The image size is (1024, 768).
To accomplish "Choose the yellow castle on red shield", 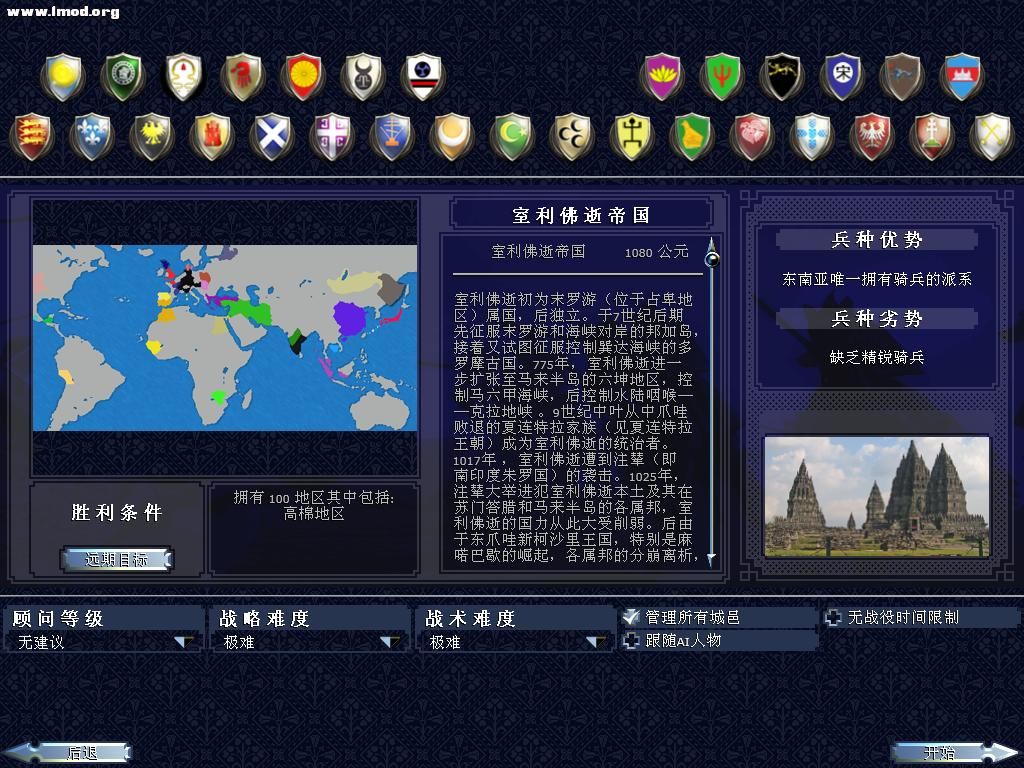I will click(x=211, y=136).
